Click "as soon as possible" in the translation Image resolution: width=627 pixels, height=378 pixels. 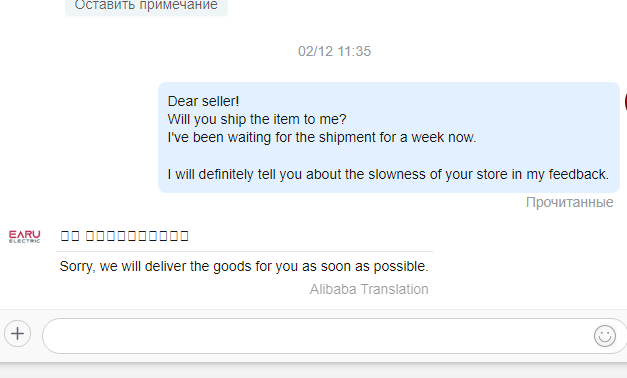tap(365, 266)
